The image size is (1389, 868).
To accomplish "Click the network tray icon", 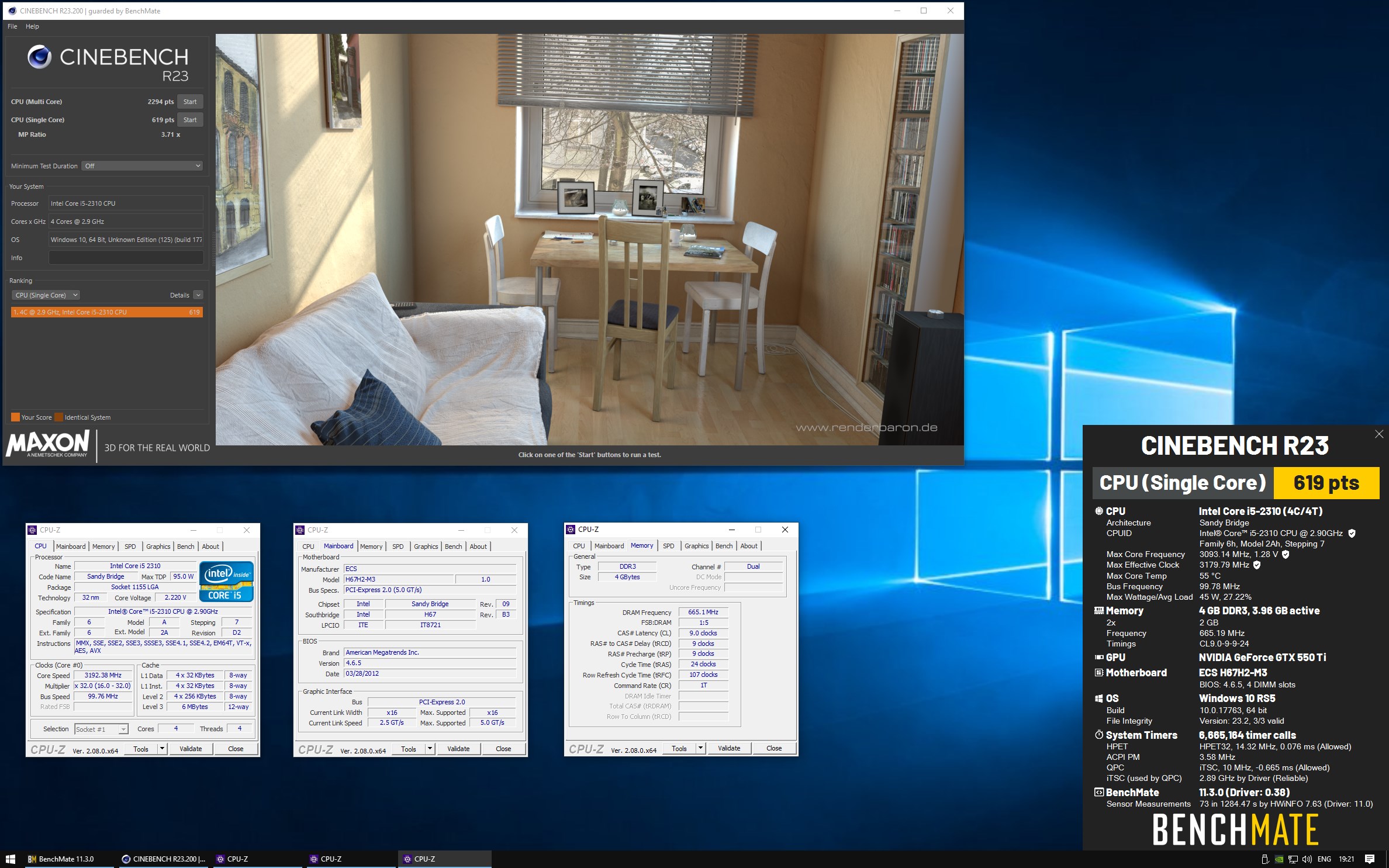I will (1293, 859).
